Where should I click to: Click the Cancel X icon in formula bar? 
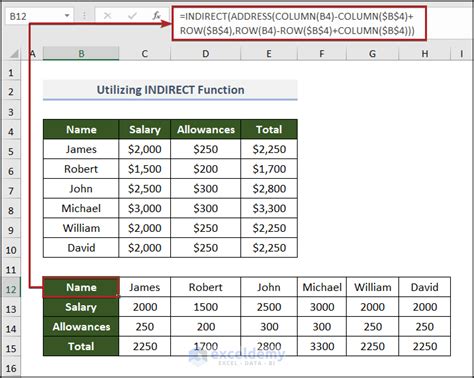pos(107,15)
